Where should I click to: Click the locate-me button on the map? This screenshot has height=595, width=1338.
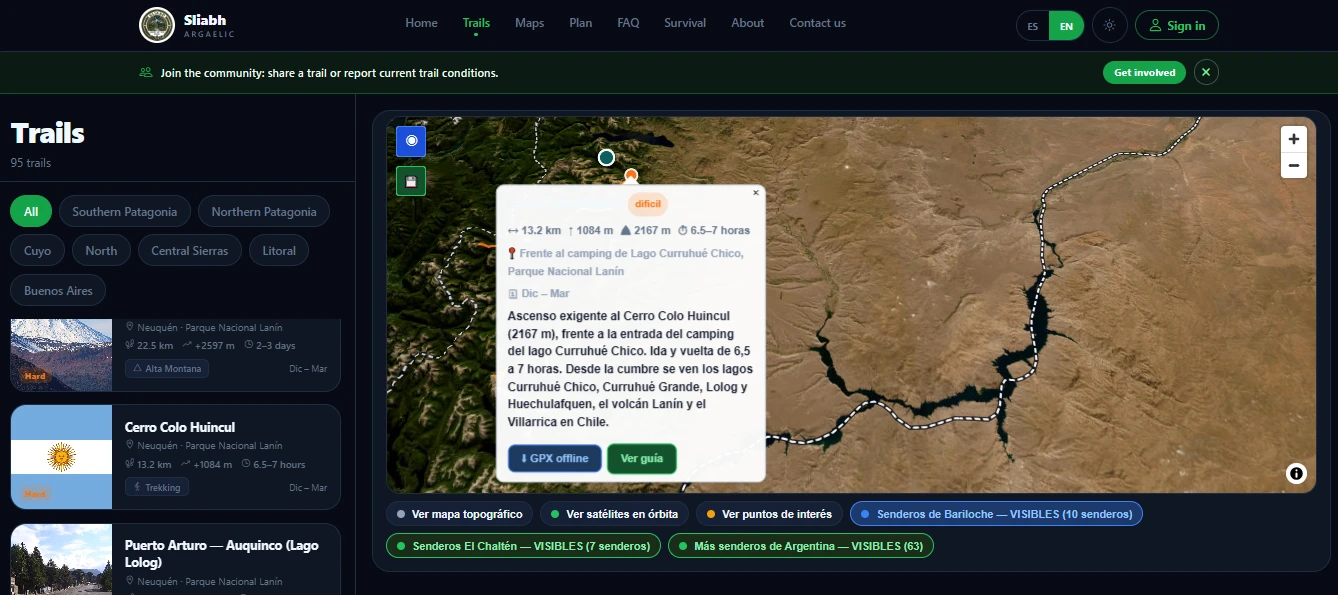point(411,142)
